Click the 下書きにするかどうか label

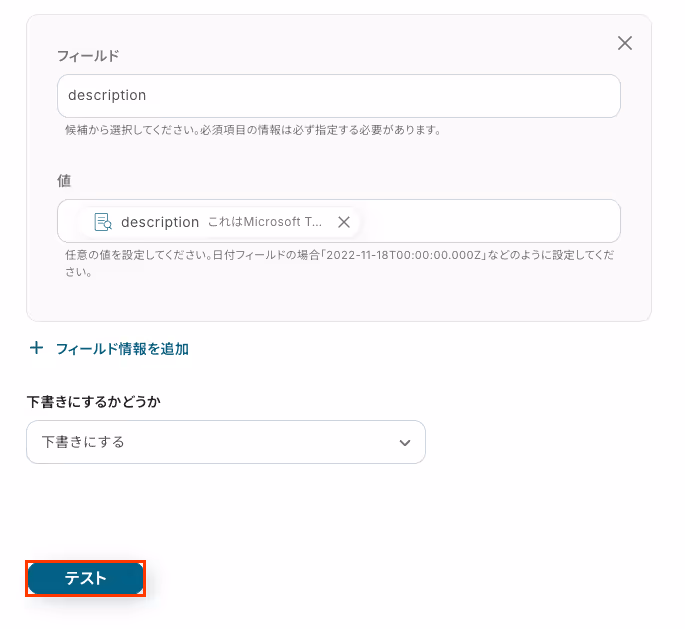[93, 401]
